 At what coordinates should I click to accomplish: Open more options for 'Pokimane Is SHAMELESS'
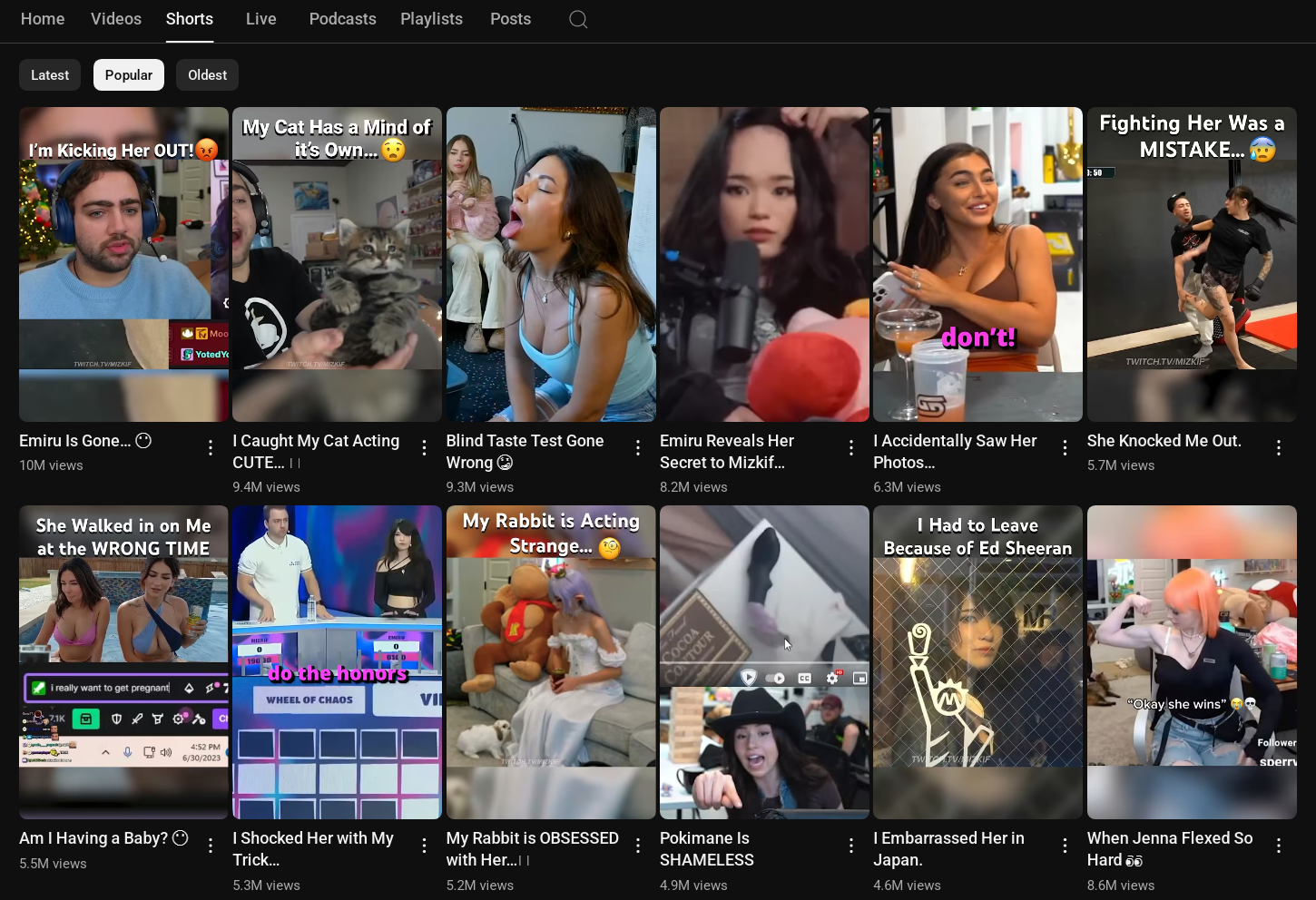851,846
